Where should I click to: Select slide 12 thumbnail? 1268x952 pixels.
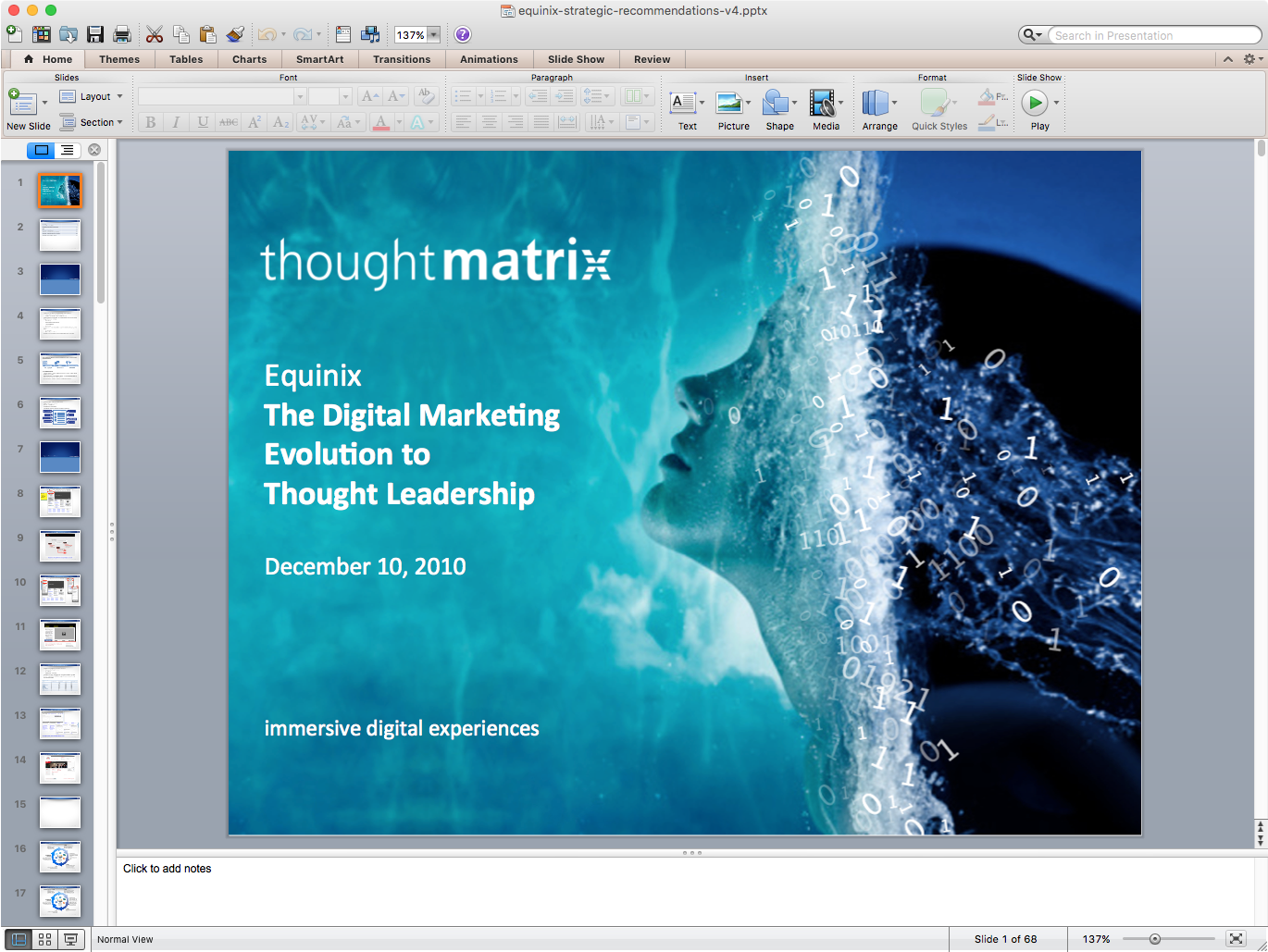[60, 678]
